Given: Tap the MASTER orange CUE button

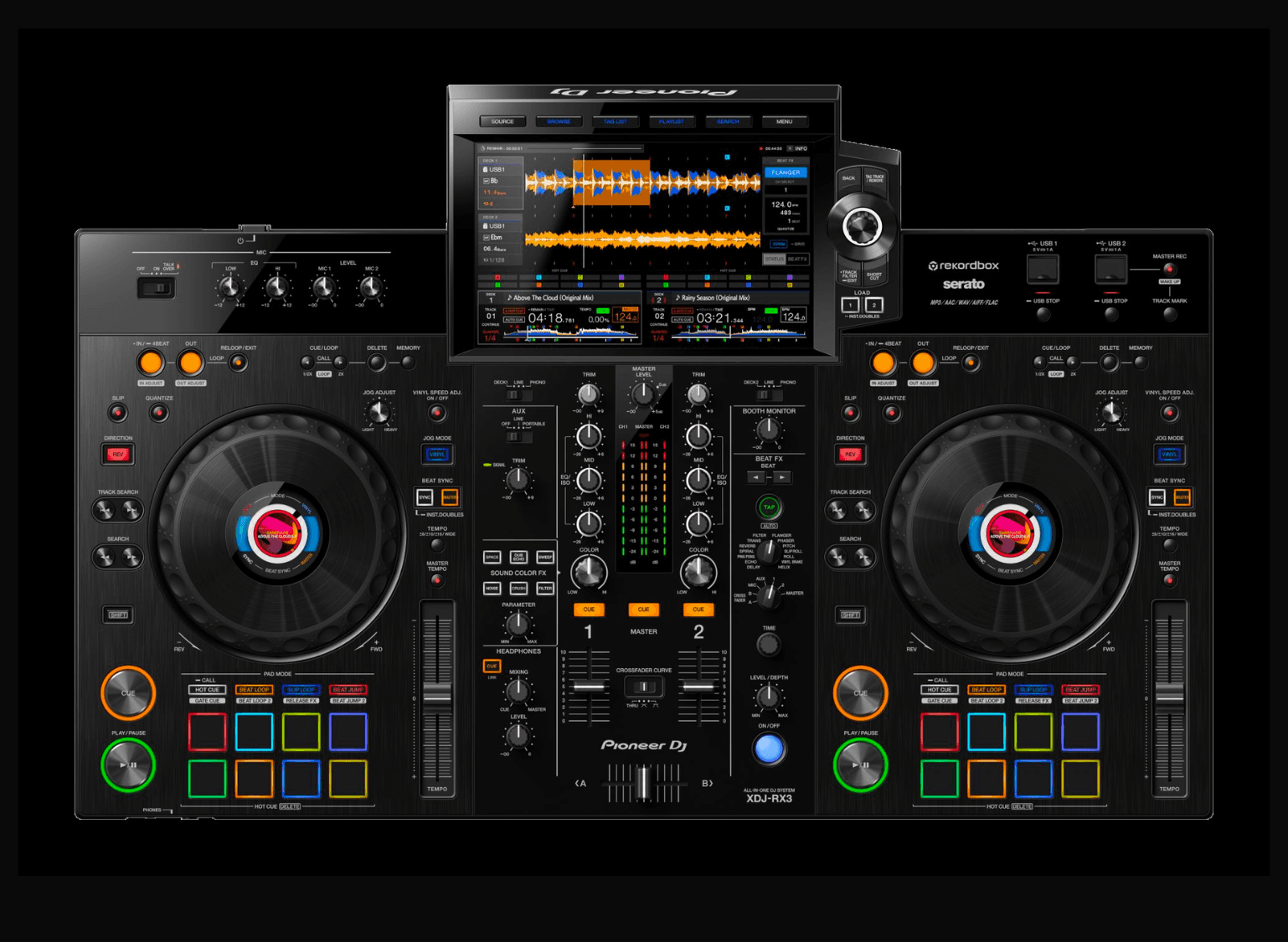Looking at the screenshot, I should click(x=643, y=610).
